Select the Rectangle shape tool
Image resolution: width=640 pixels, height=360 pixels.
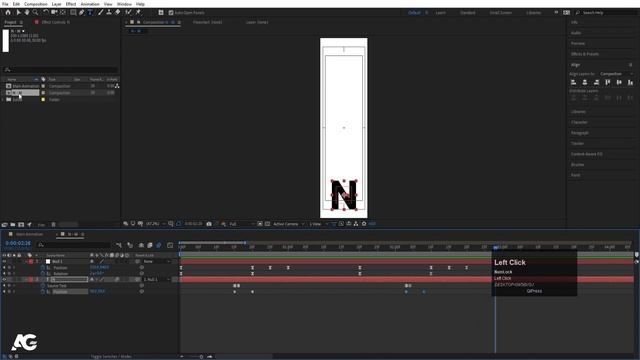point(73,13)
